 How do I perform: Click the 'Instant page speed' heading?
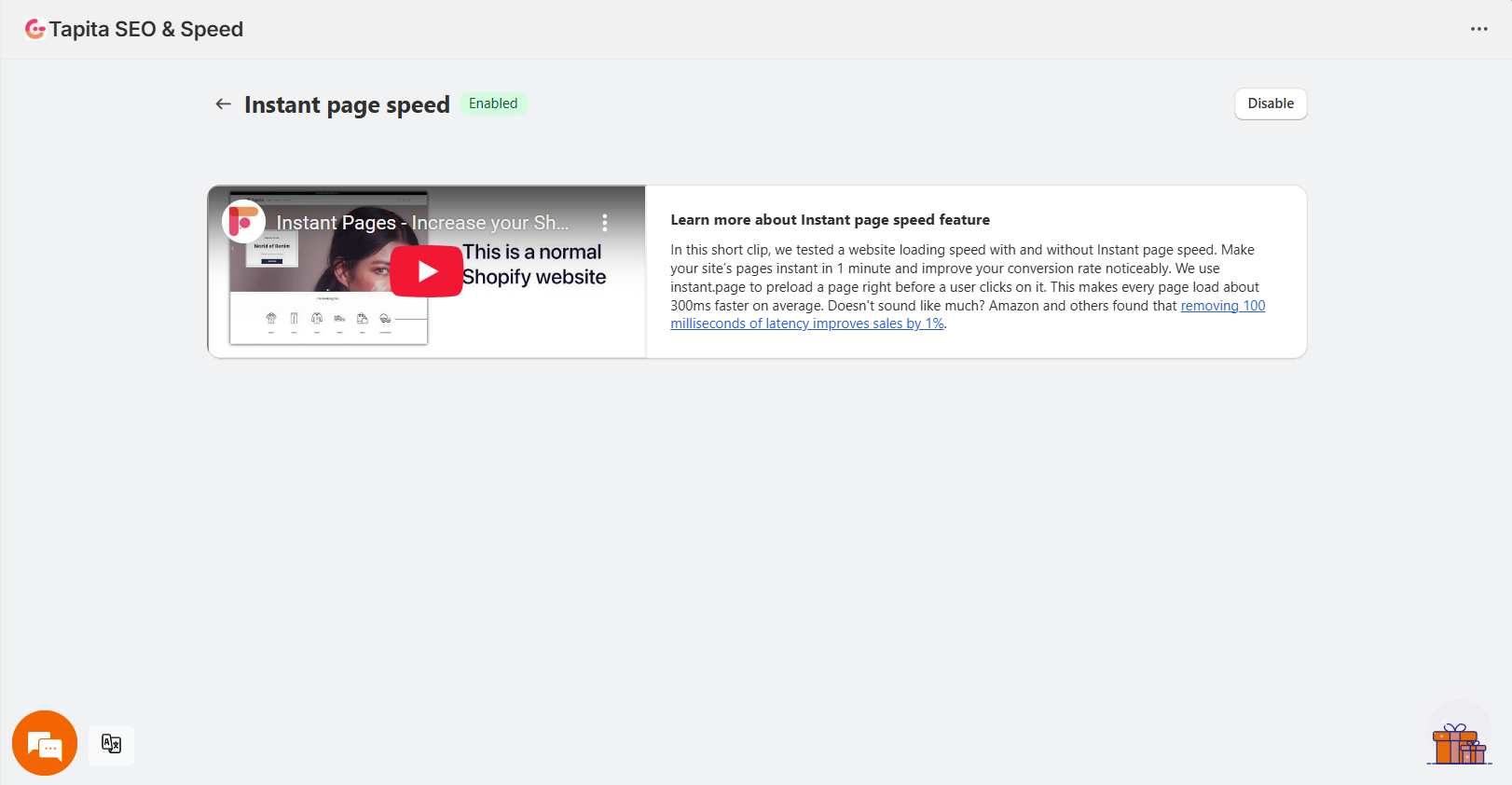pyautogui.click(x=347, y=104)
